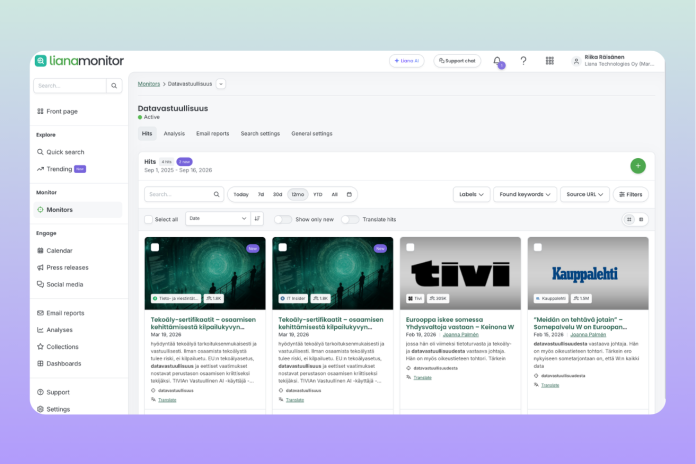Open Settings in the sidebar

coord(53,409)
